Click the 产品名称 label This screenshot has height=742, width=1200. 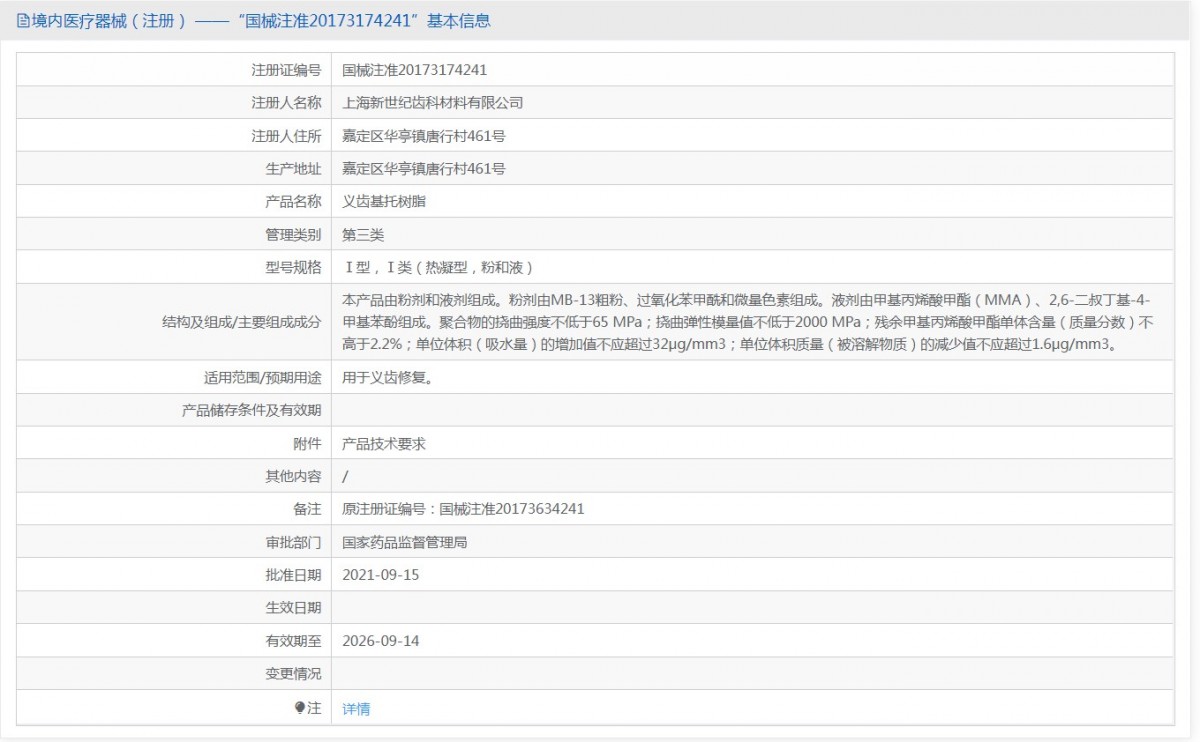click(293, 202)
